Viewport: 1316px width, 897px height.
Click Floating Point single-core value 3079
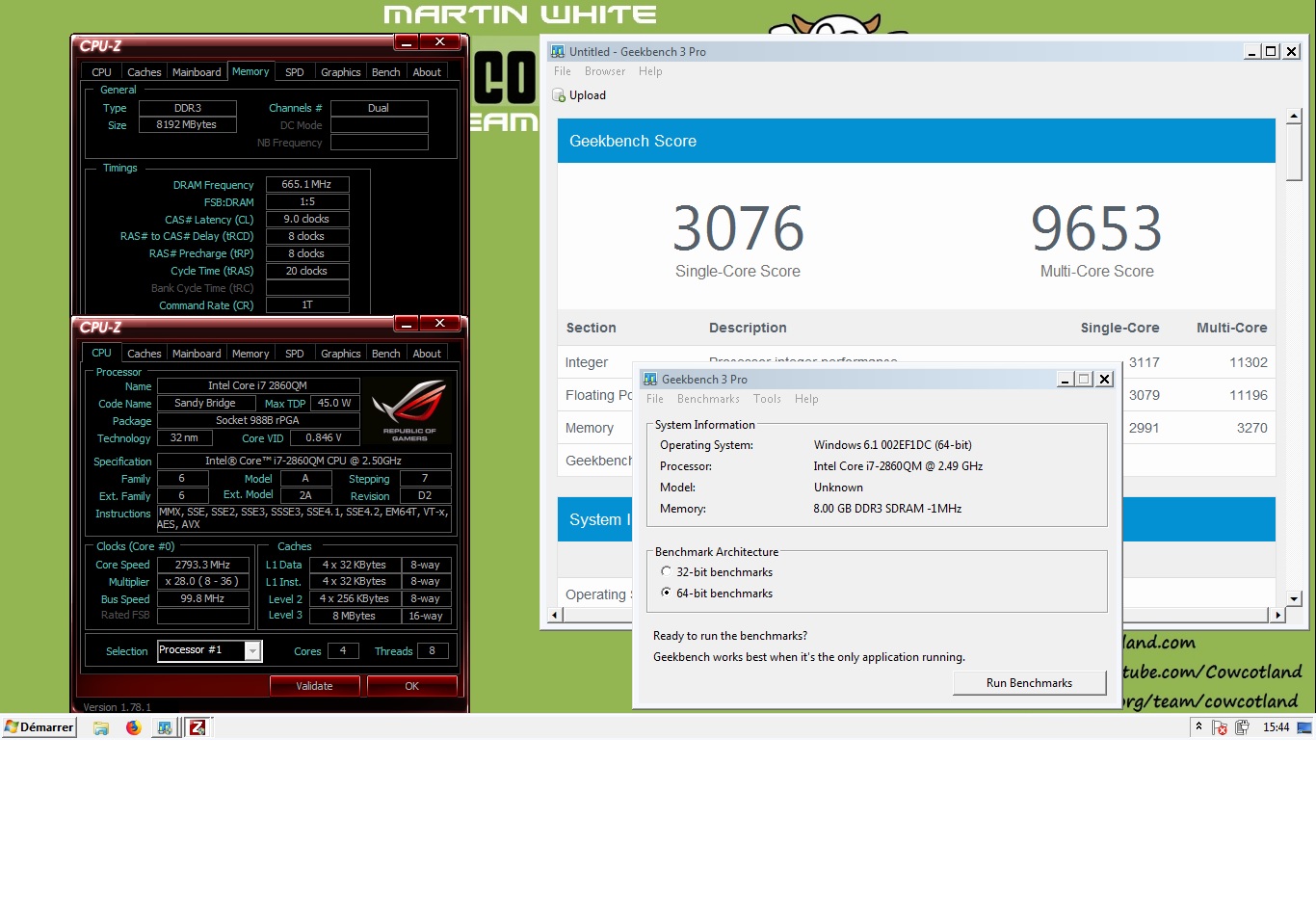(x=1145, y=395)
